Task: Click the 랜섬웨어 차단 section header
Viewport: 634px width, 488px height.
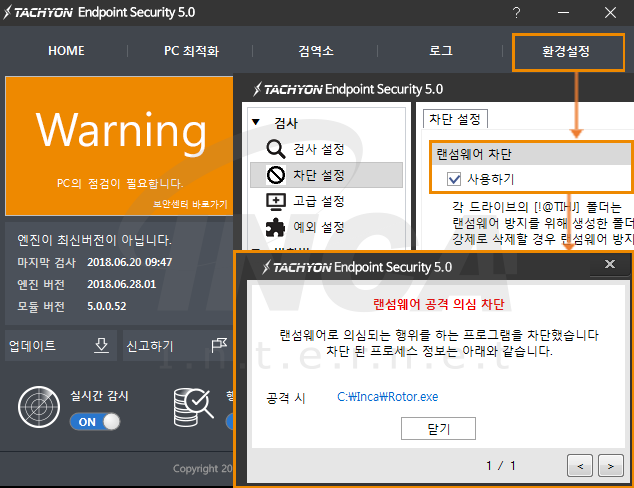Action: 531,154
